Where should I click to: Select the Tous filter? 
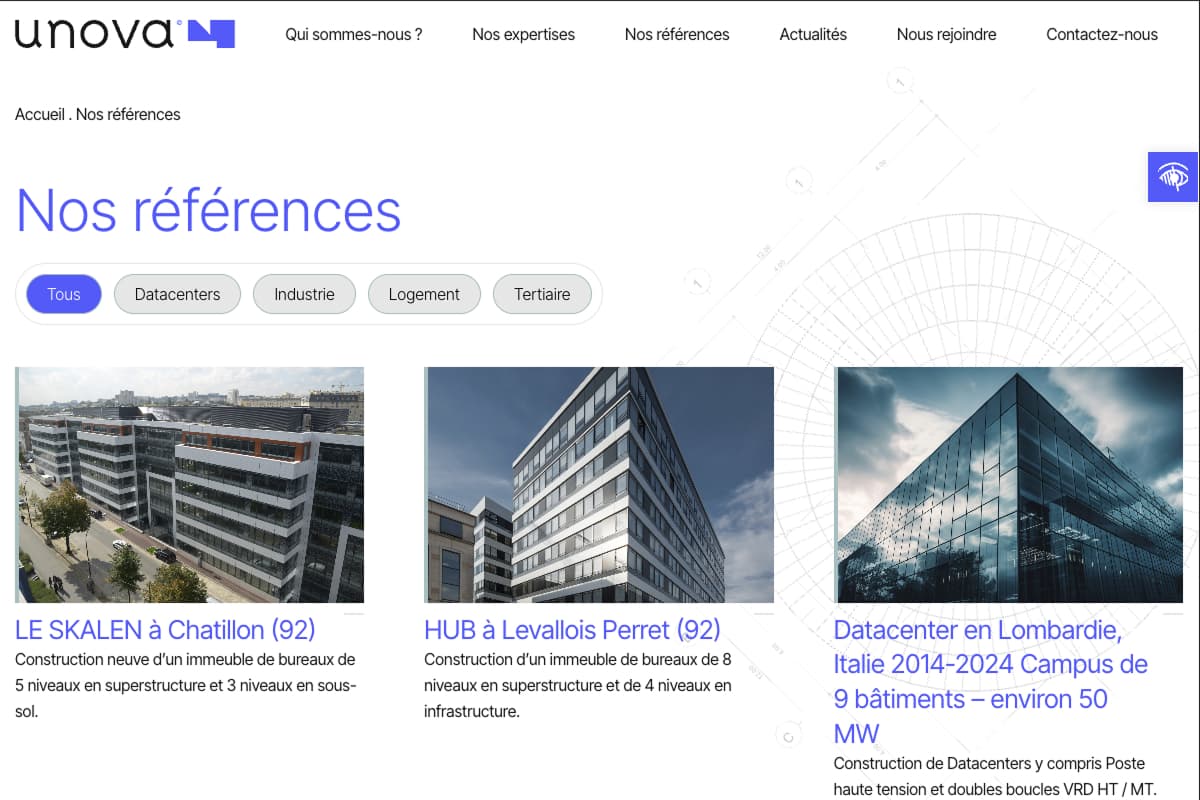[x=64, y=294]
